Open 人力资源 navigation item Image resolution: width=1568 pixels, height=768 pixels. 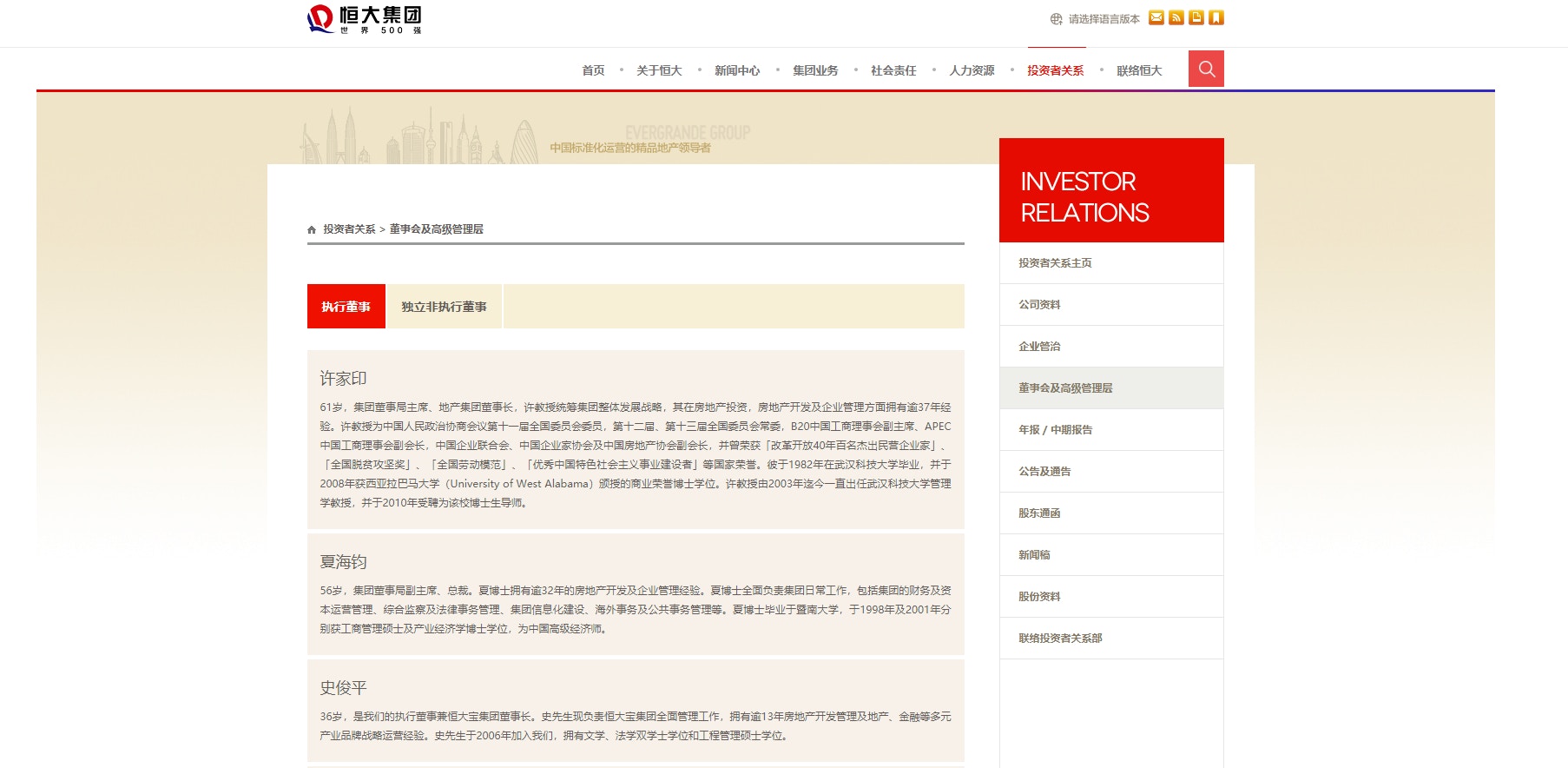coord(972,70)
